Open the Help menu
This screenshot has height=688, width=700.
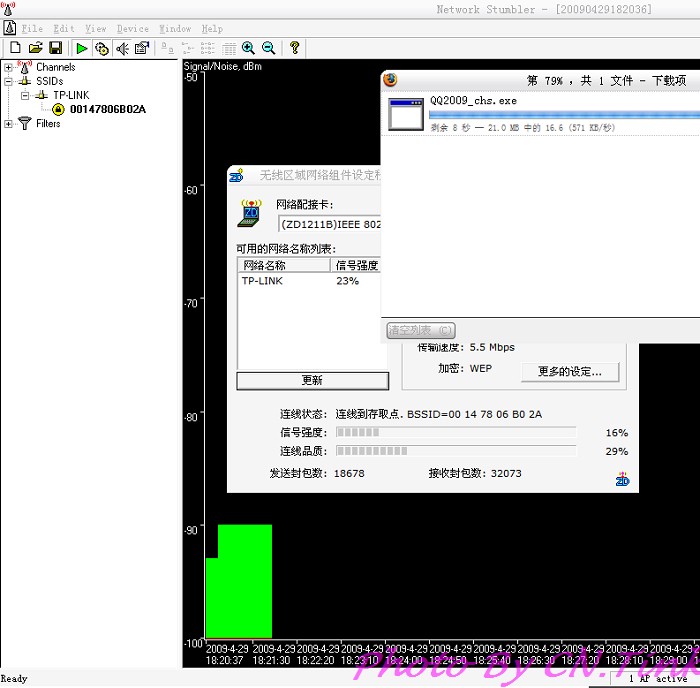pos(212,29)
